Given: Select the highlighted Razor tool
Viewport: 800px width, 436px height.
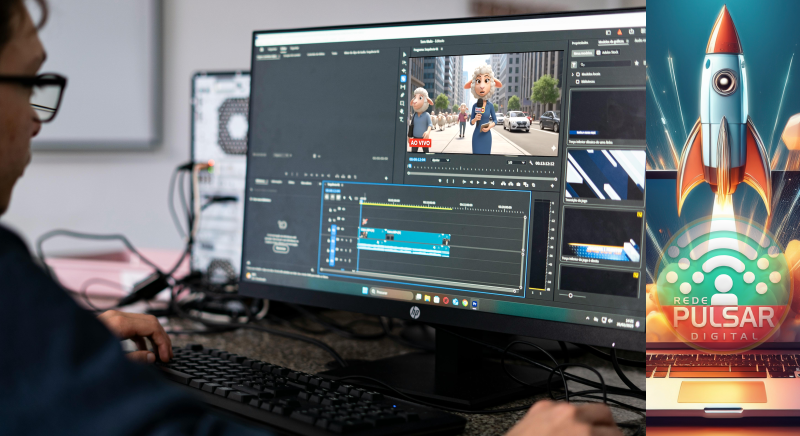Looking at the screenshot, I should point(403,79).
